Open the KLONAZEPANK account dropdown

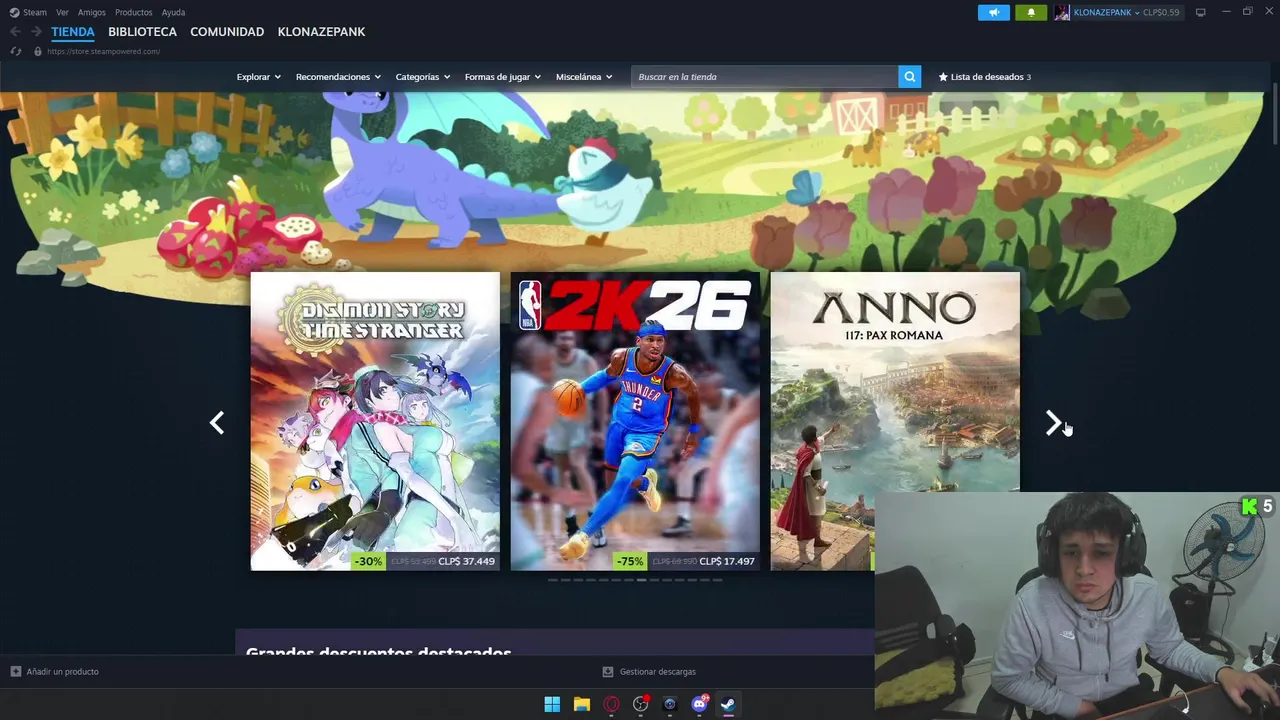pos(1106,12)
